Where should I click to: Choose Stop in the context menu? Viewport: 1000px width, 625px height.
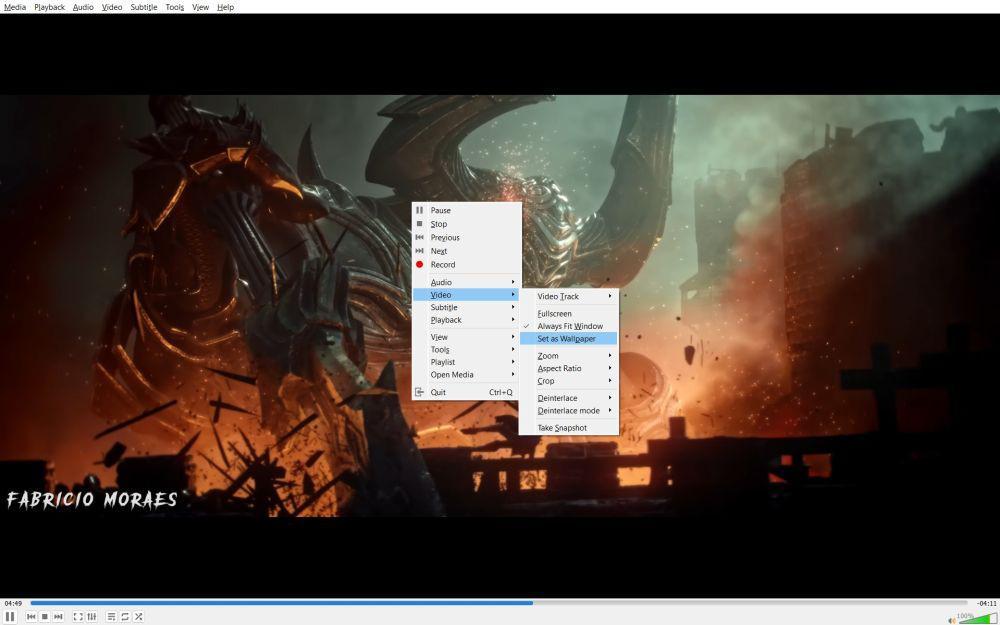coord(467,224)
